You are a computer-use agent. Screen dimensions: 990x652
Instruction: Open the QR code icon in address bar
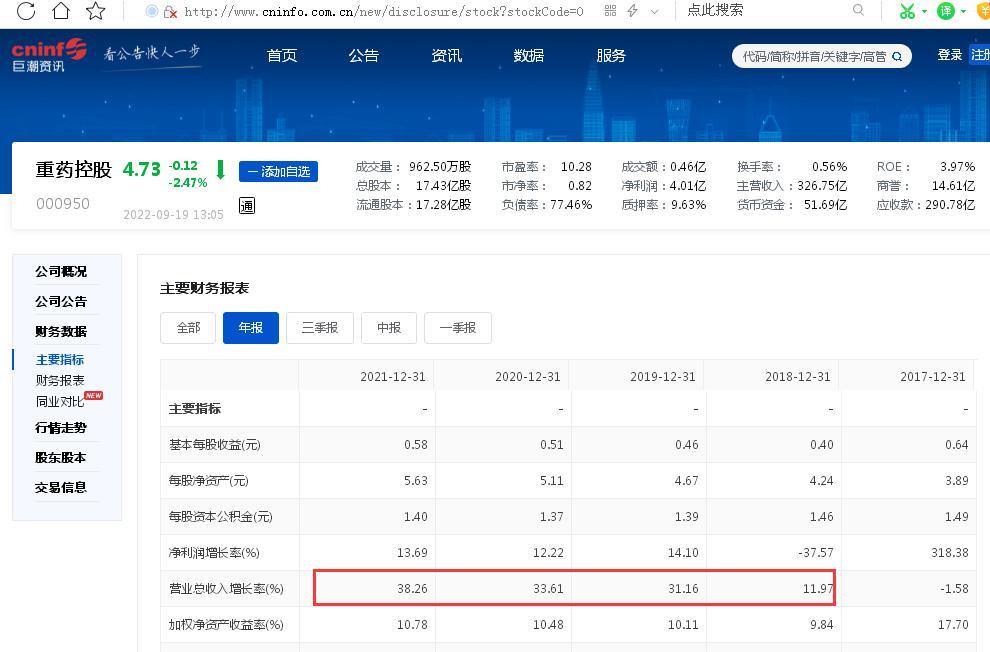coord(610,11)
